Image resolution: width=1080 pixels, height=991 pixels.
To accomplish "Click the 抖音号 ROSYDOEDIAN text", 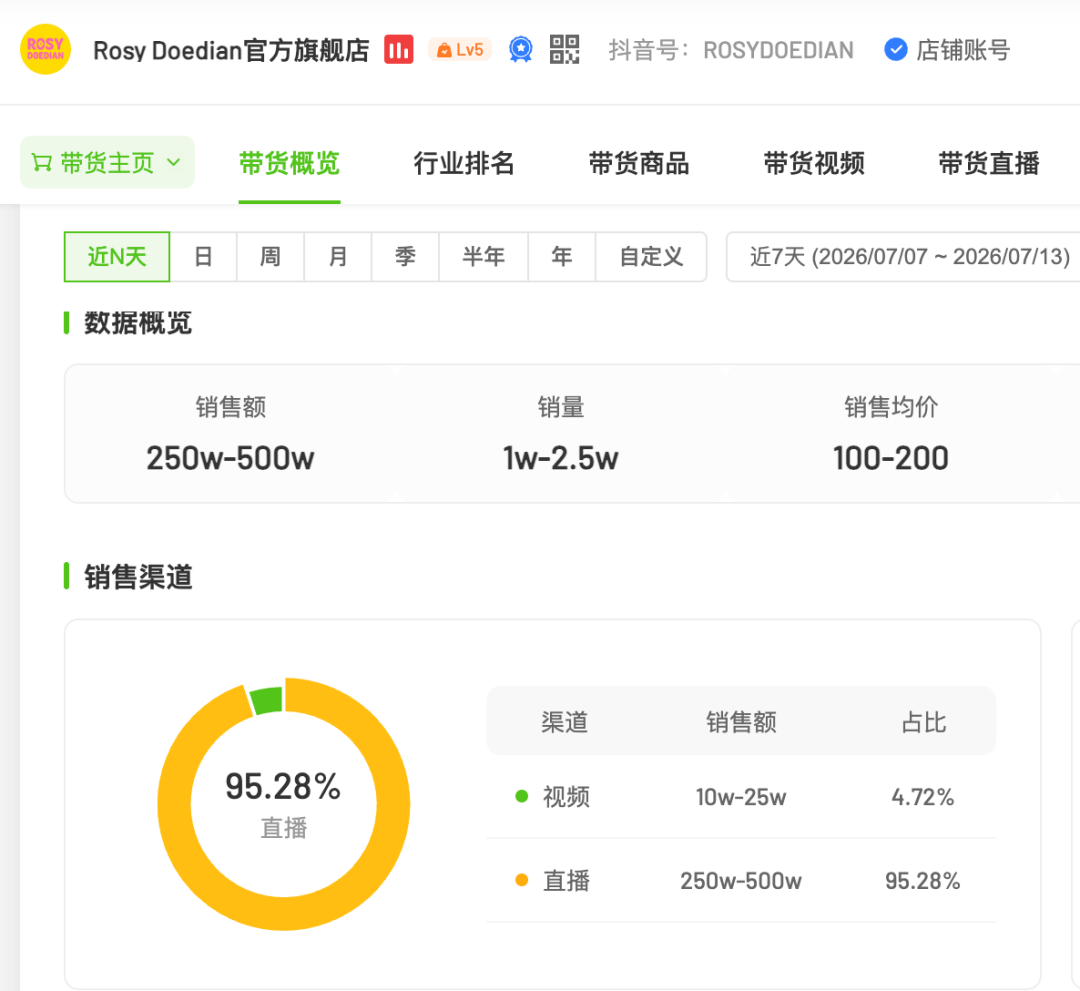I will point(731,50).
